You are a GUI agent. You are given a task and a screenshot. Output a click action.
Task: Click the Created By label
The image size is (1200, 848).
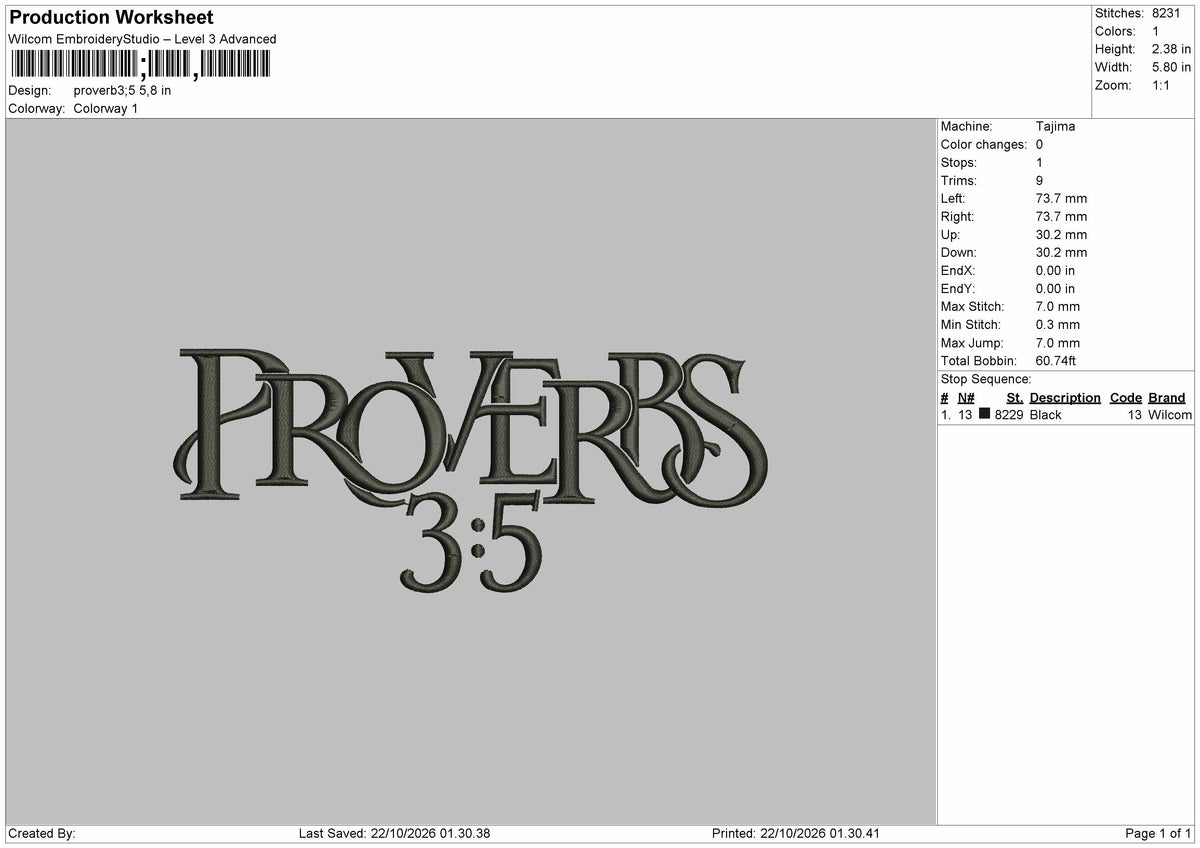(x=41, y=834)
